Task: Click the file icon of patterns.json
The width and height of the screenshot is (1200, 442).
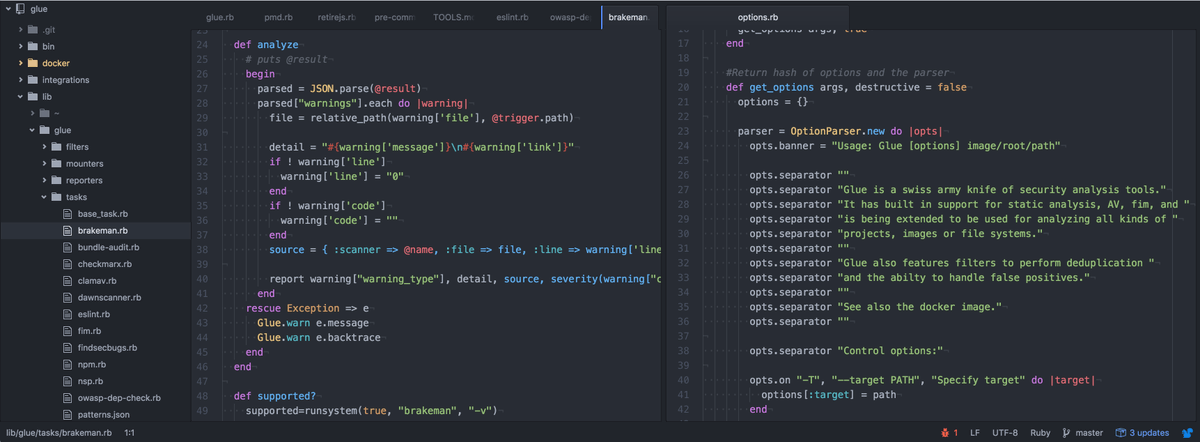Action: coord(67,414)
